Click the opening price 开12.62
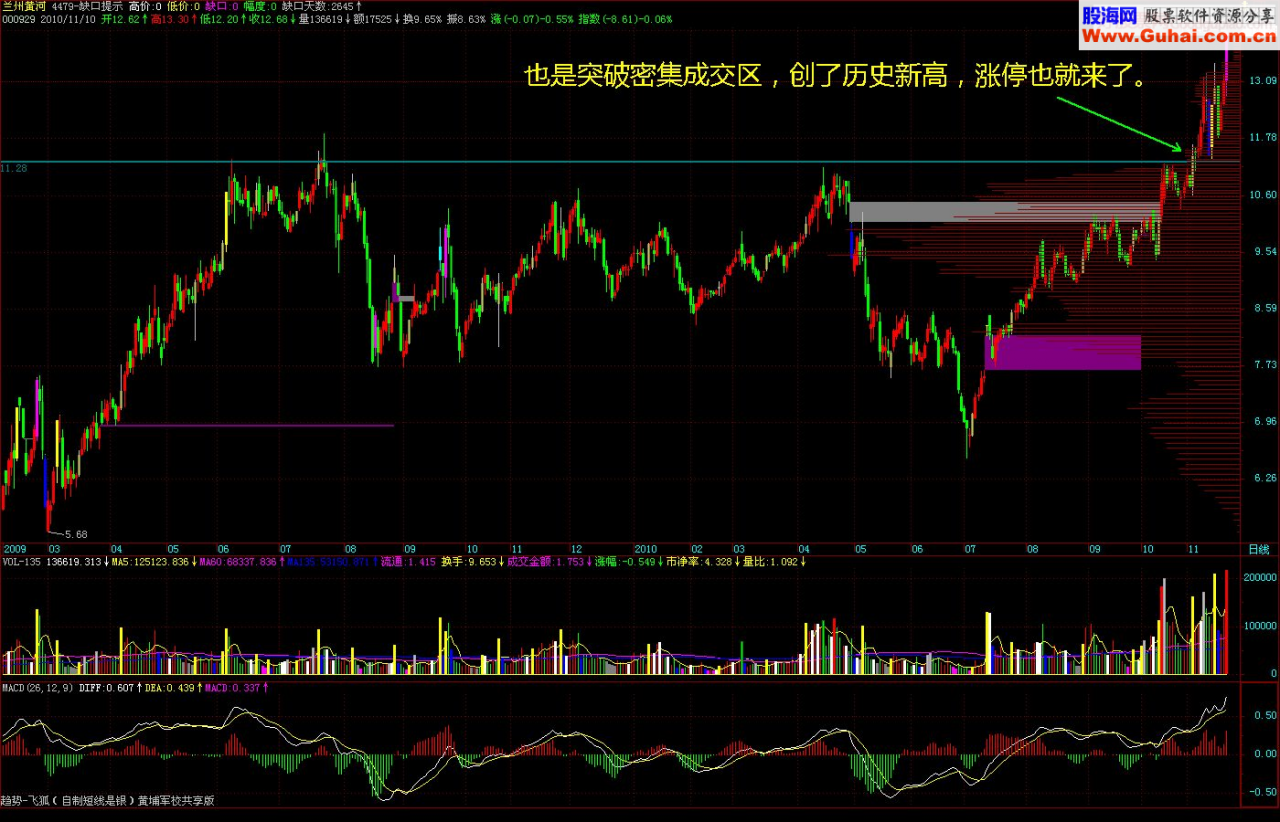This screenshot has width=1280, height=822. coord(123,19)
